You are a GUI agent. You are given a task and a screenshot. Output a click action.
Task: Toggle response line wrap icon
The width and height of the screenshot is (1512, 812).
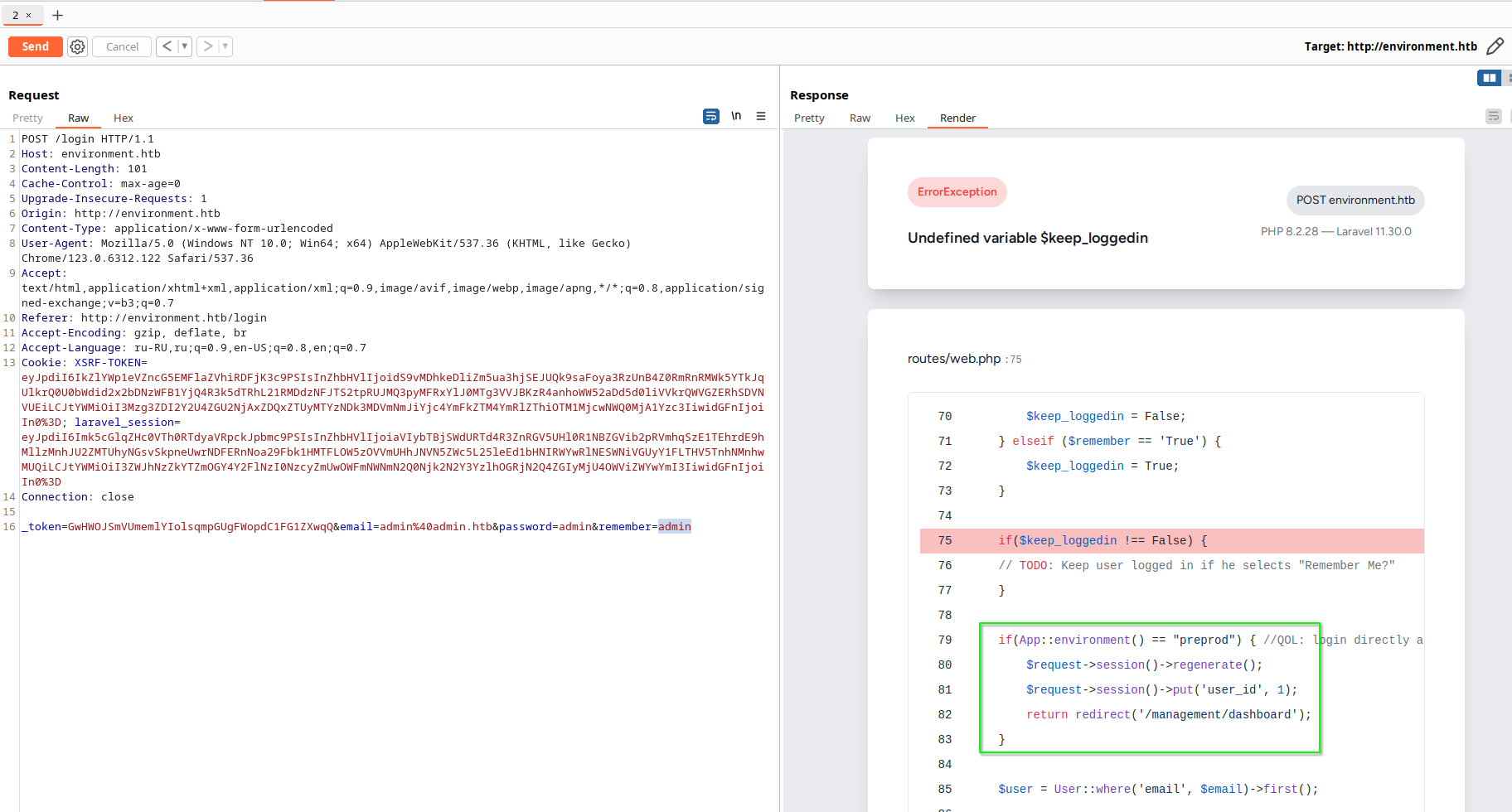(1494, 116)
